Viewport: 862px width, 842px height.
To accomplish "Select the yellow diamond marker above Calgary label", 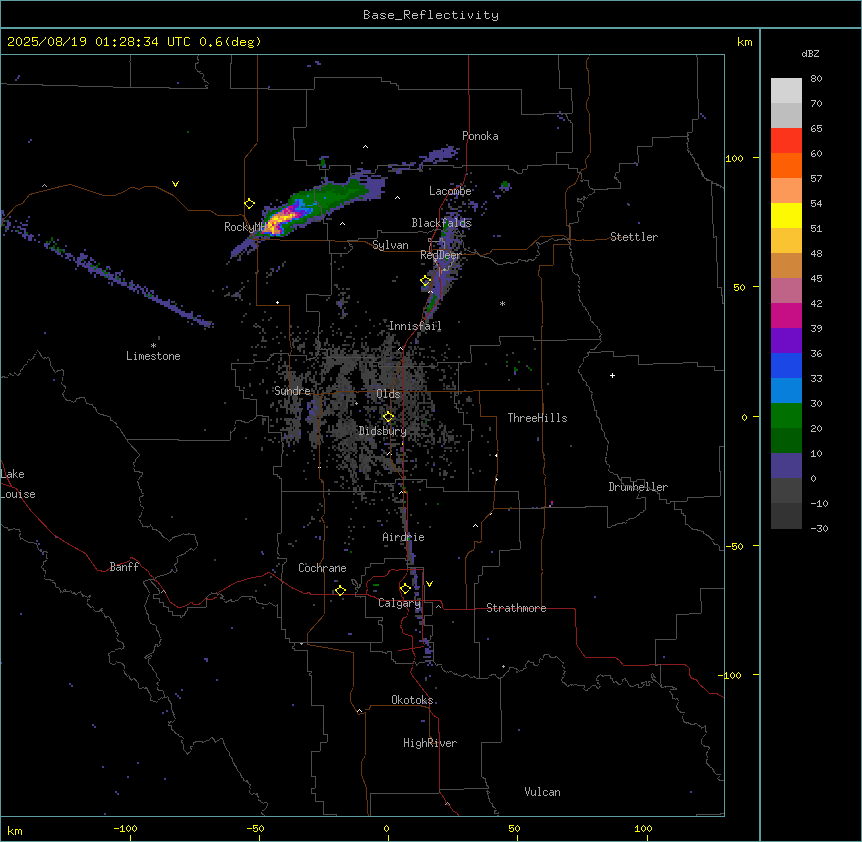I will (x=405, y=589).
